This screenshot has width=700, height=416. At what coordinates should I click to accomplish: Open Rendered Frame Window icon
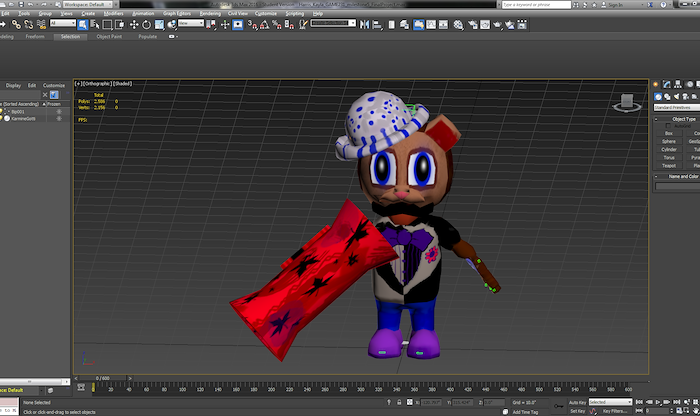point(485,25)
